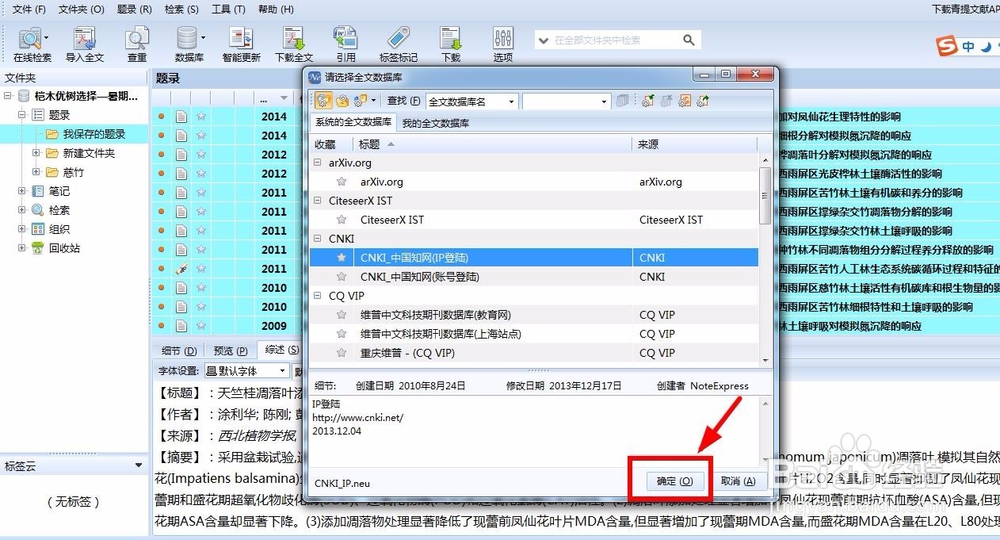The width and height of the screenshot is (1000, 540).
Task: Click the third gear-with-folder icon in dialog toolbar
Action: 360,101
